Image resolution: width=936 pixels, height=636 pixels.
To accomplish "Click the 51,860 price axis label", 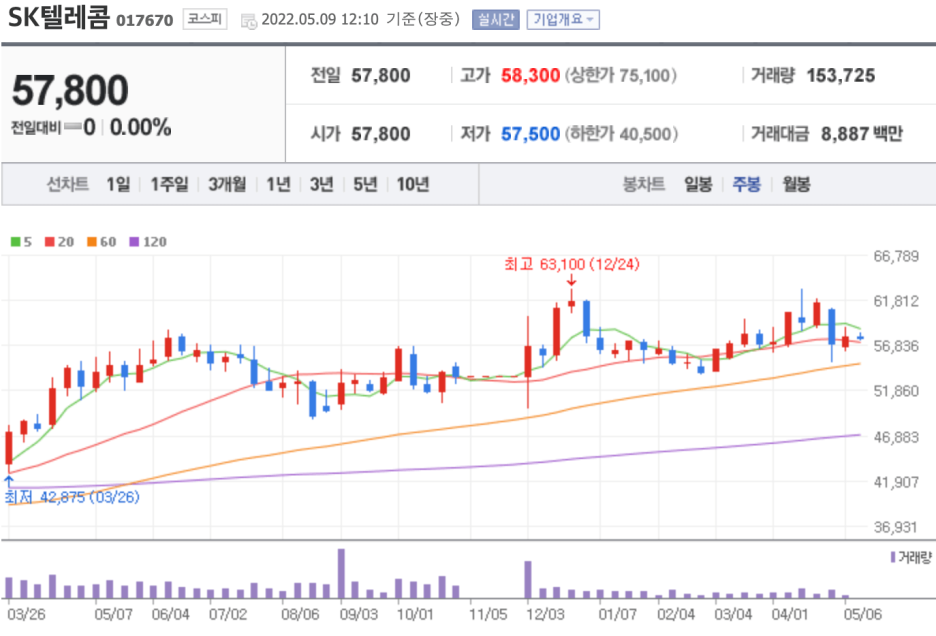I will [896, 391].
